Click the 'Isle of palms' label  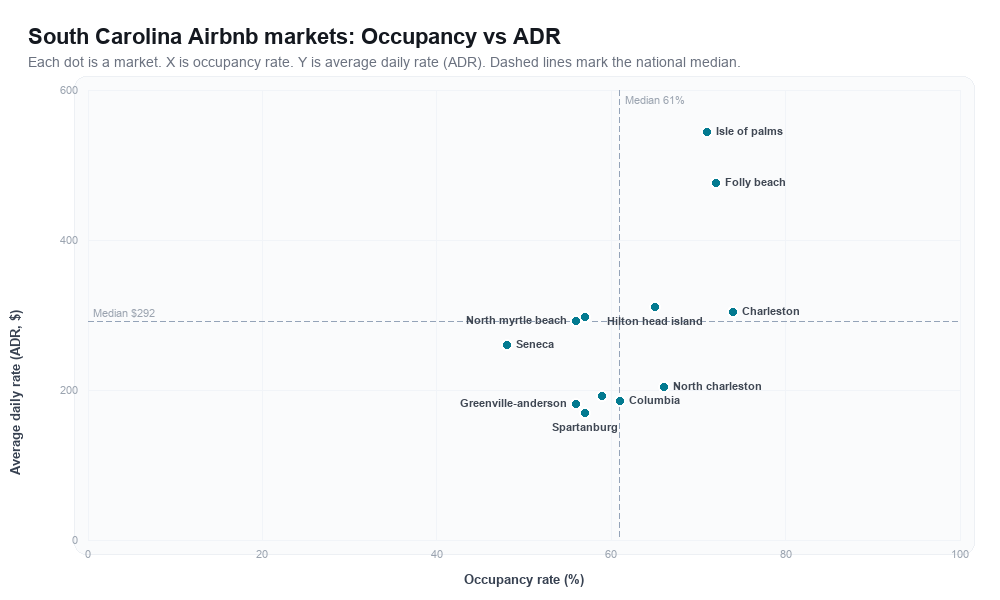[x=749, y=131]
